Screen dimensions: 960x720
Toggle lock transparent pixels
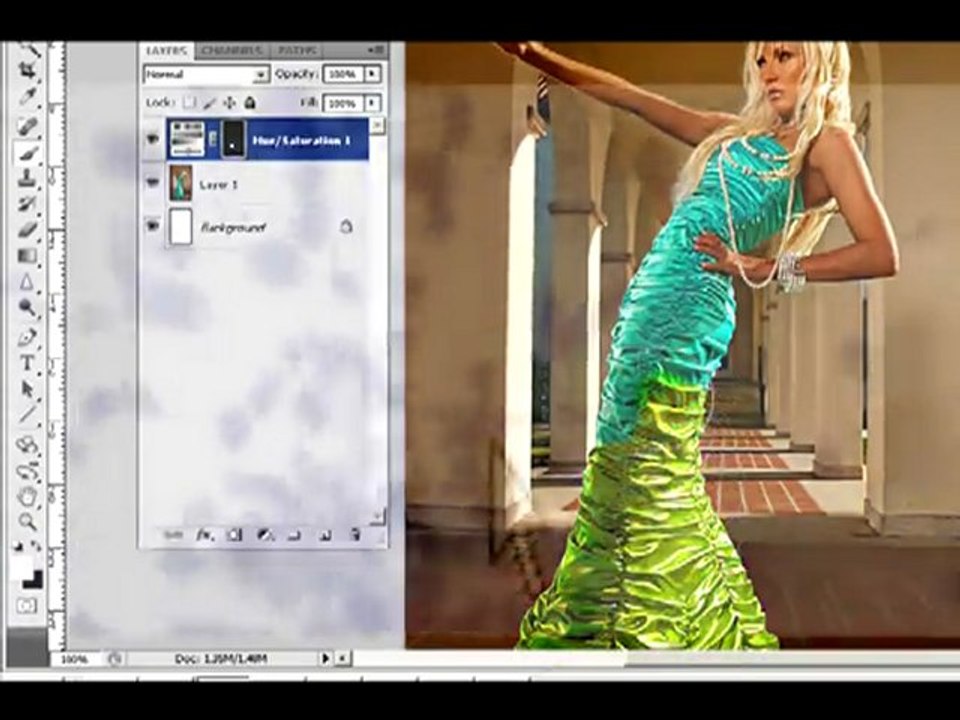189,102
